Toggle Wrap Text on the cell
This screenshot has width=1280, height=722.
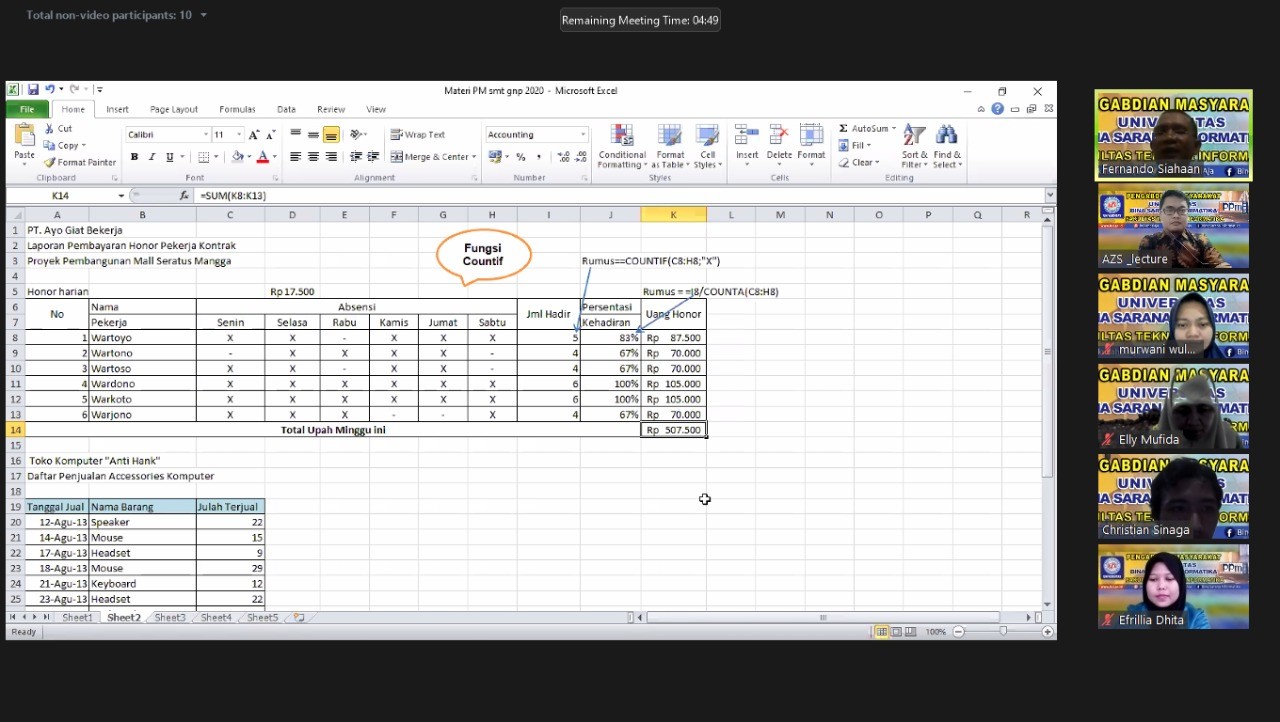coord(418,134)
